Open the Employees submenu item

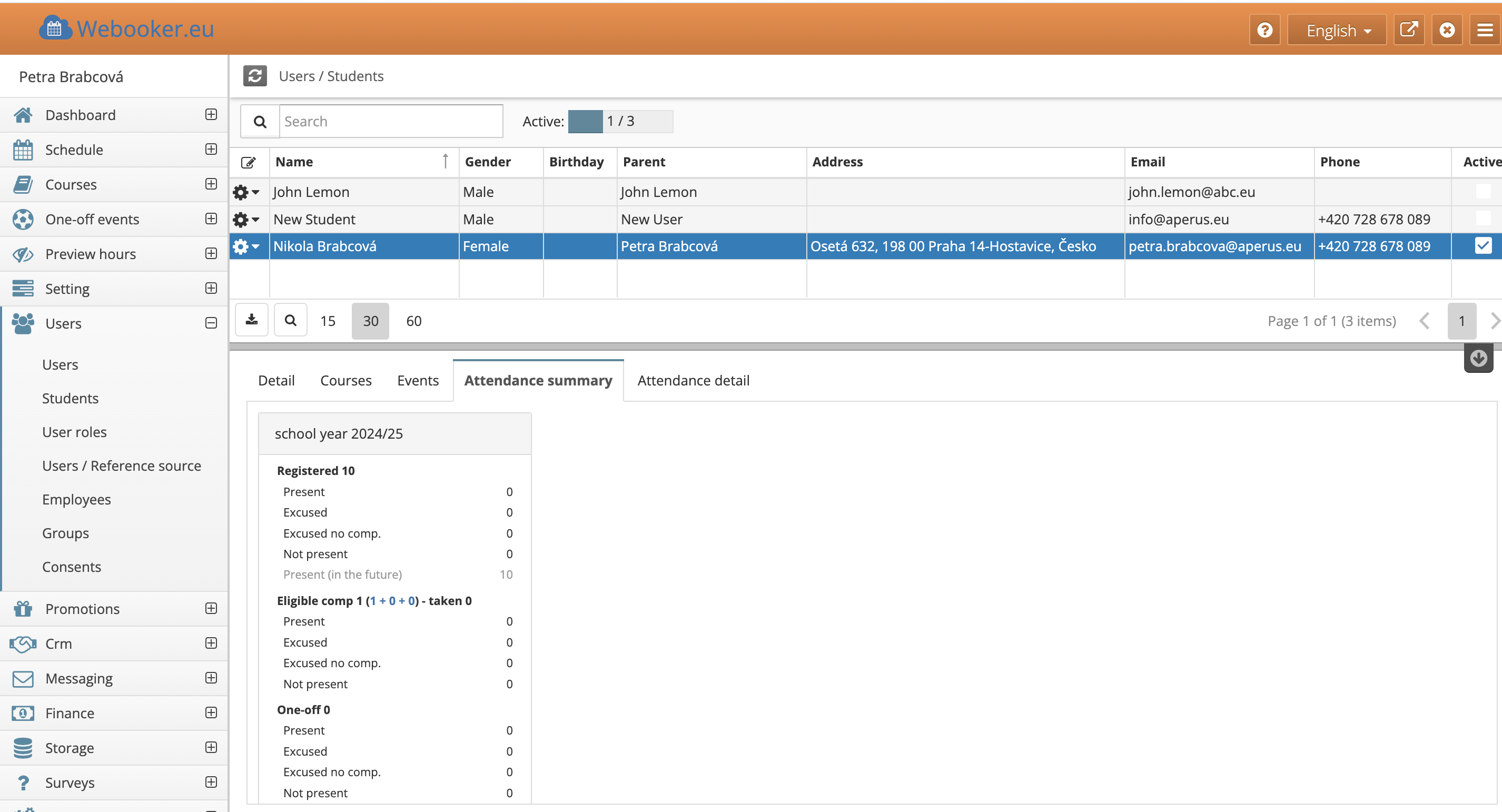(x=76, y=500)
